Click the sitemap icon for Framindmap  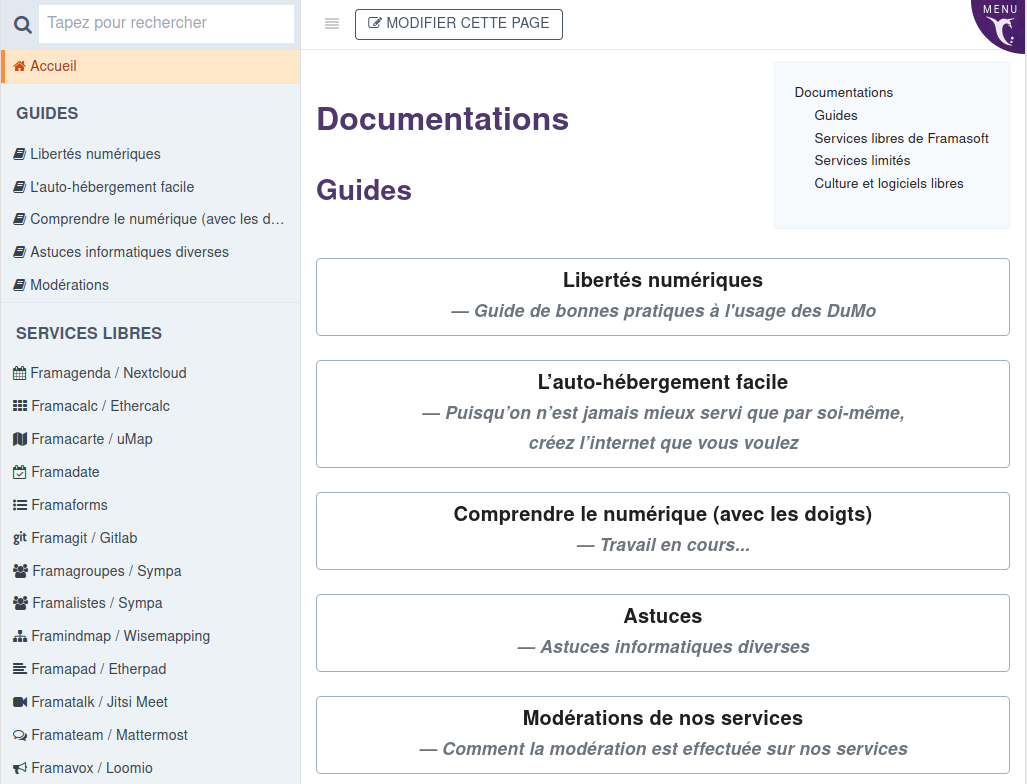point(20,636)
